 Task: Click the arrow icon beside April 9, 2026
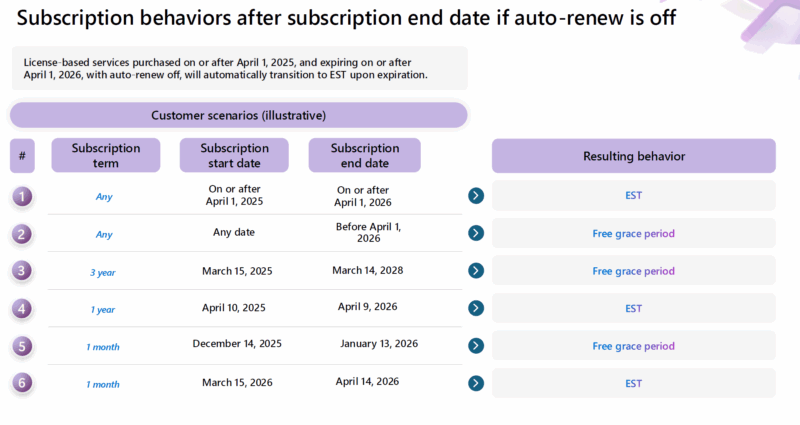pyautogui.click(x=476, y=309)
